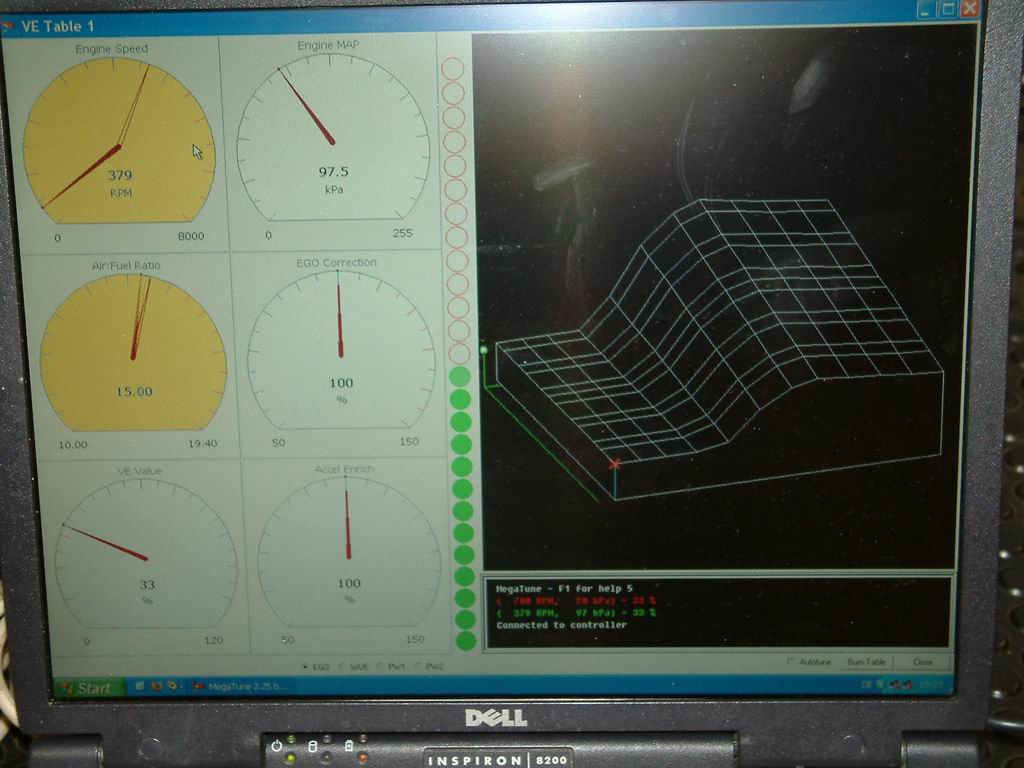1024x768 pixels.
Task: Open the Windows Start menu
Action: pos(88,687)
